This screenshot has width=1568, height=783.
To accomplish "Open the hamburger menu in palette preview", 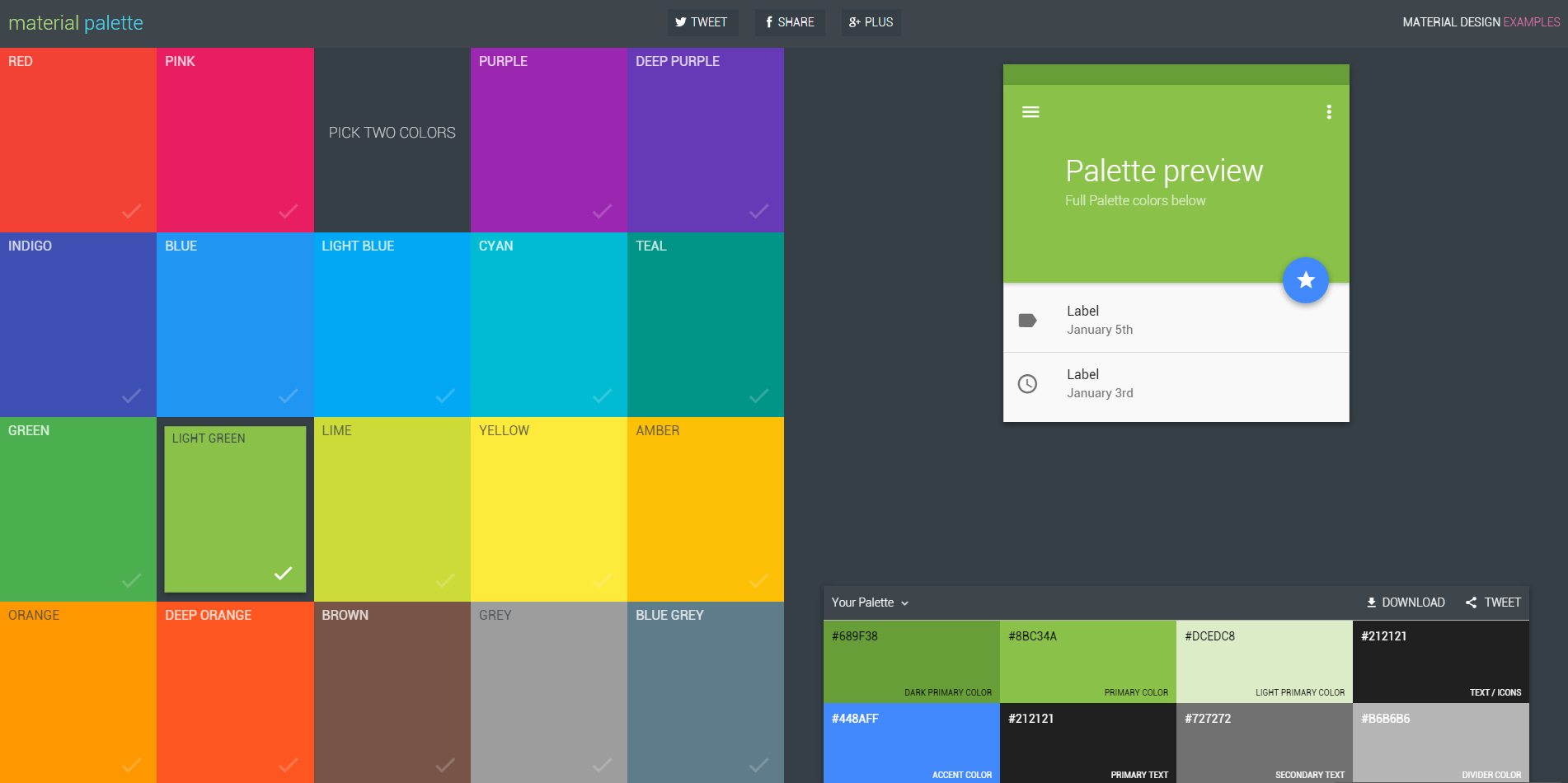I will [x=1030, y=112].
